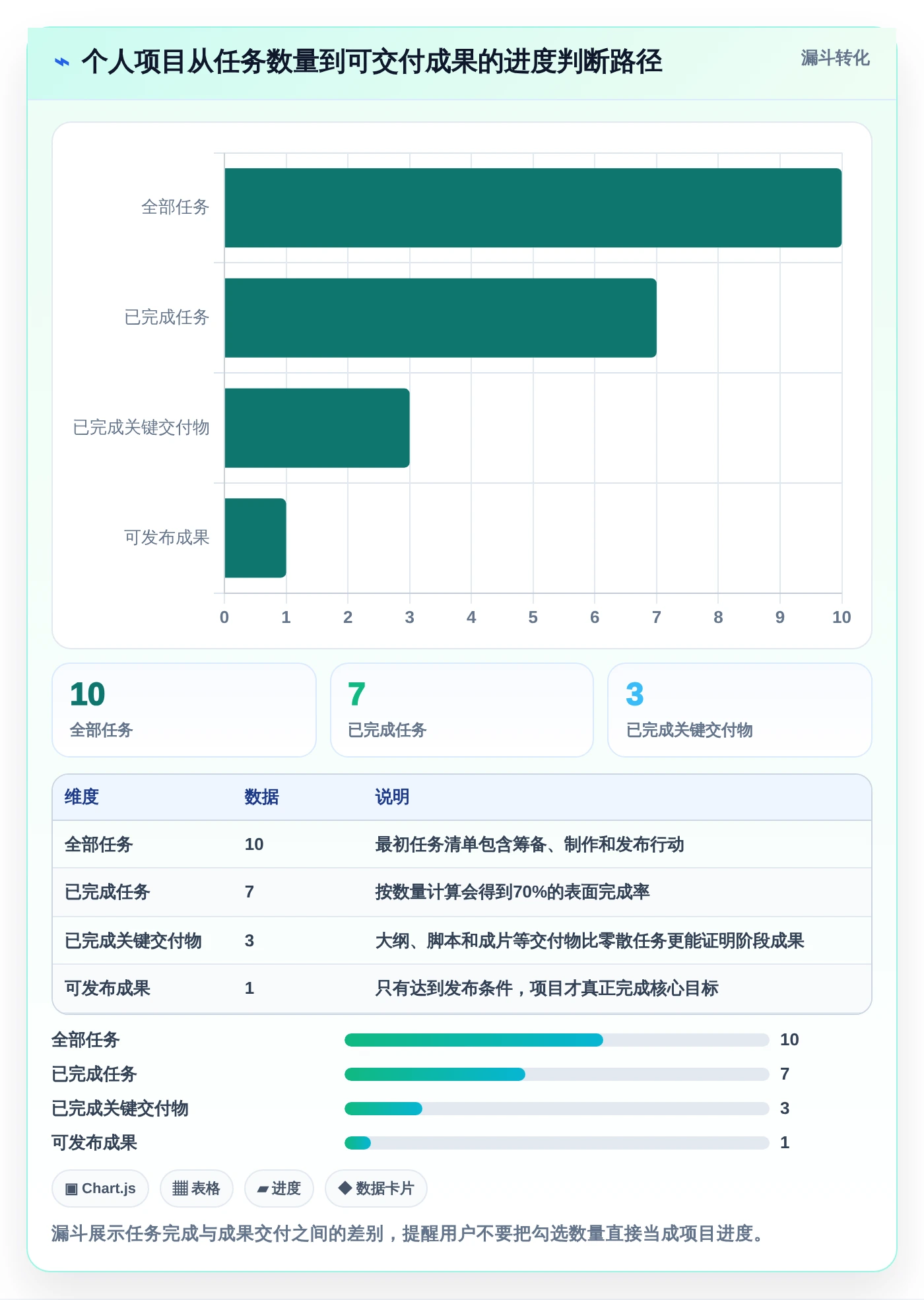Click the 可发布成果 cell in the table
Viewport: 924px width, 1300px height.
click(108, 989)
